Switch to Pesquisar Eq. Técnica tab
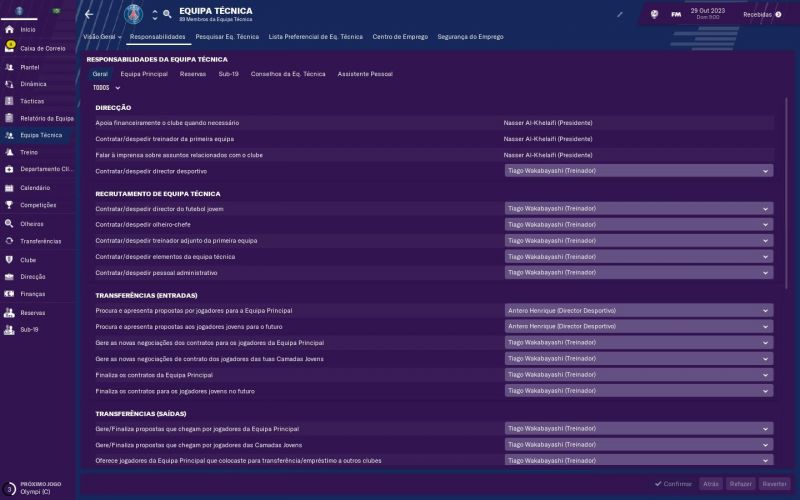 (227, 36)
